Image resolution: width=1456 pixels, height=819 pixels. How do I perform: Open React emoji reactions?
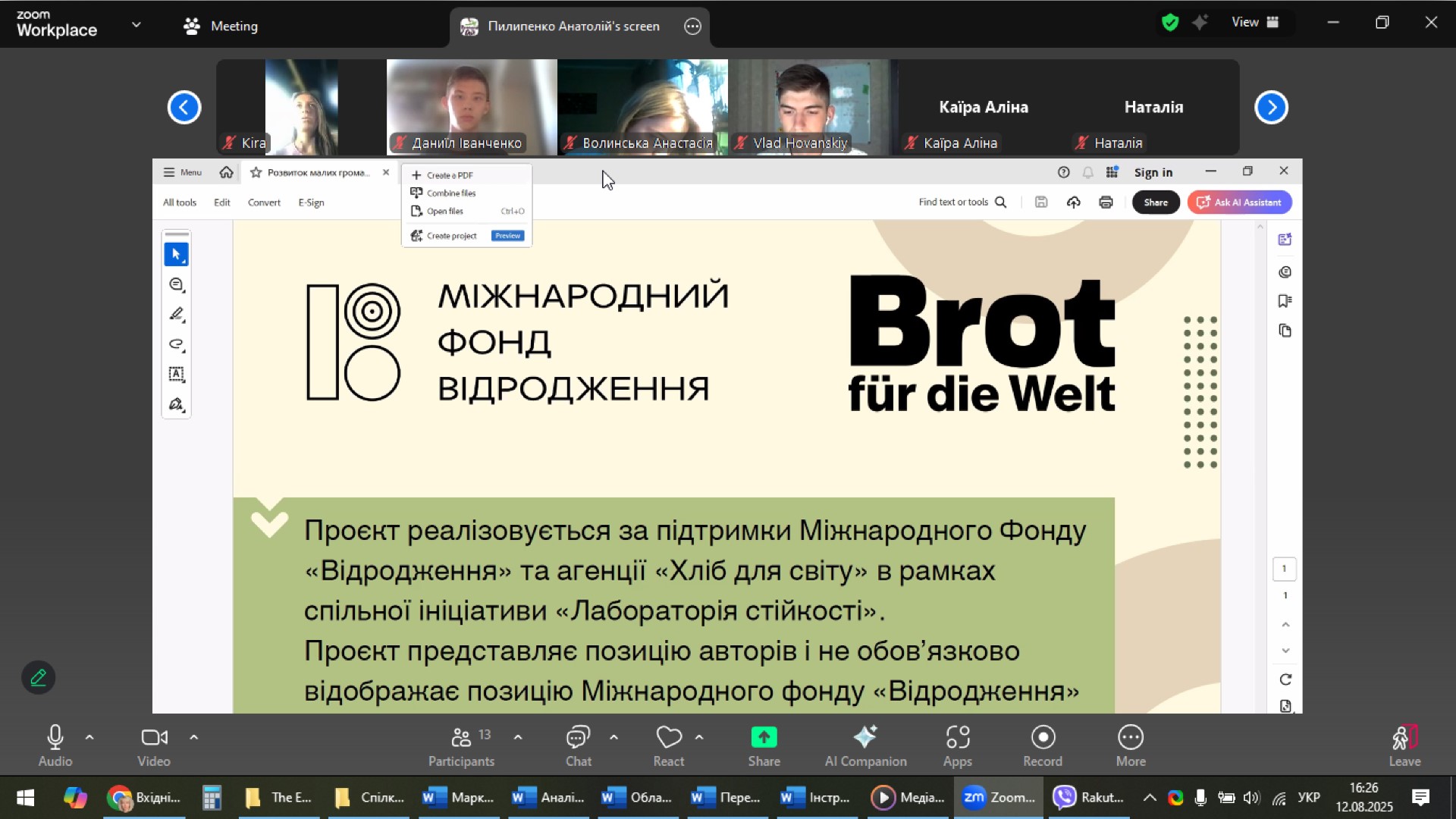click(x=669, y=745)
